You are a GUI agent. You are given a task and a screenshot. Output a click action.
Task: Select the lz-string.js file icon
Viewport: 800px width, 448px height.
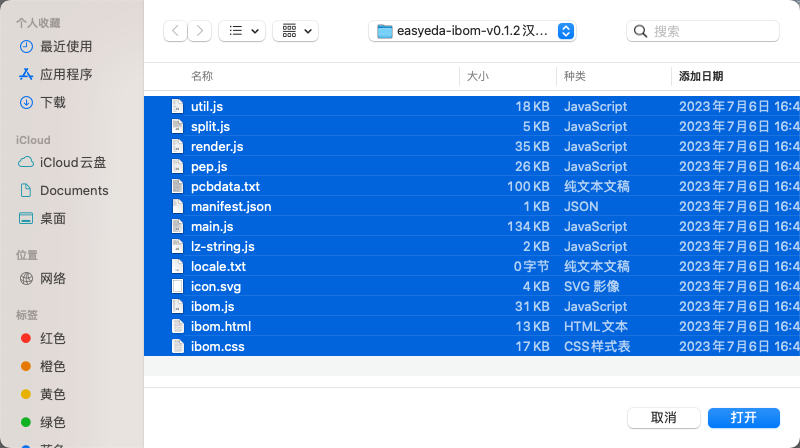pos(177,246)
